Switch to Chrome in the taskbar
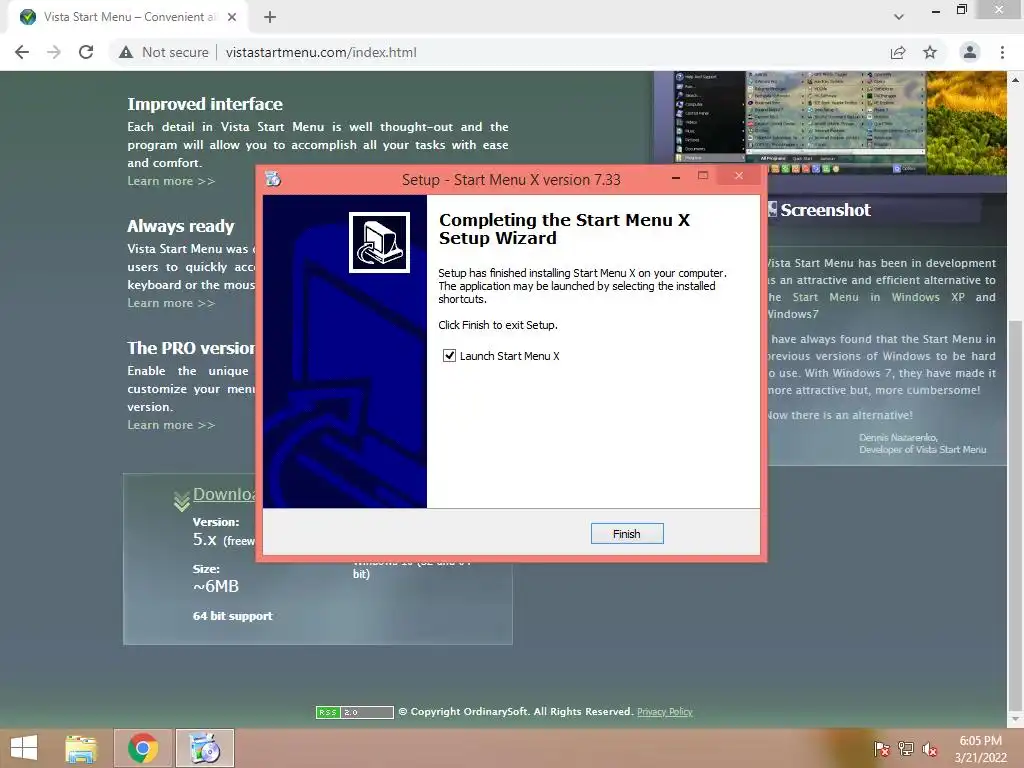 pos(143,748)
